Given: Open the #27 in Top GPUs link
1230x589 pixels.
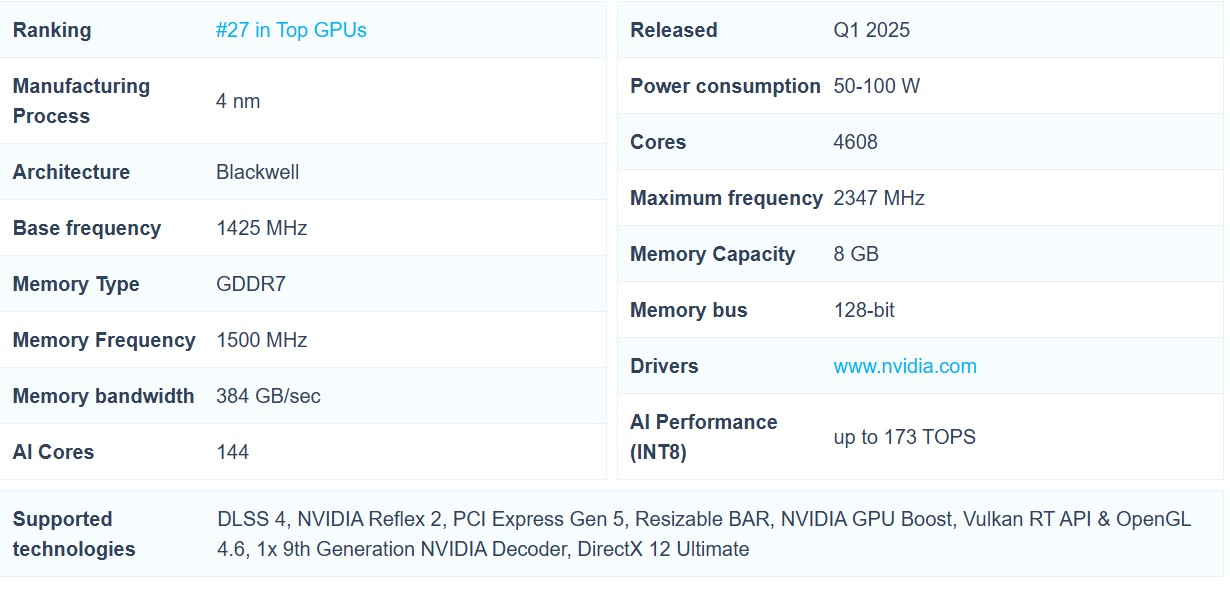Looking at the screenshot, I should [x=291, y=30].
